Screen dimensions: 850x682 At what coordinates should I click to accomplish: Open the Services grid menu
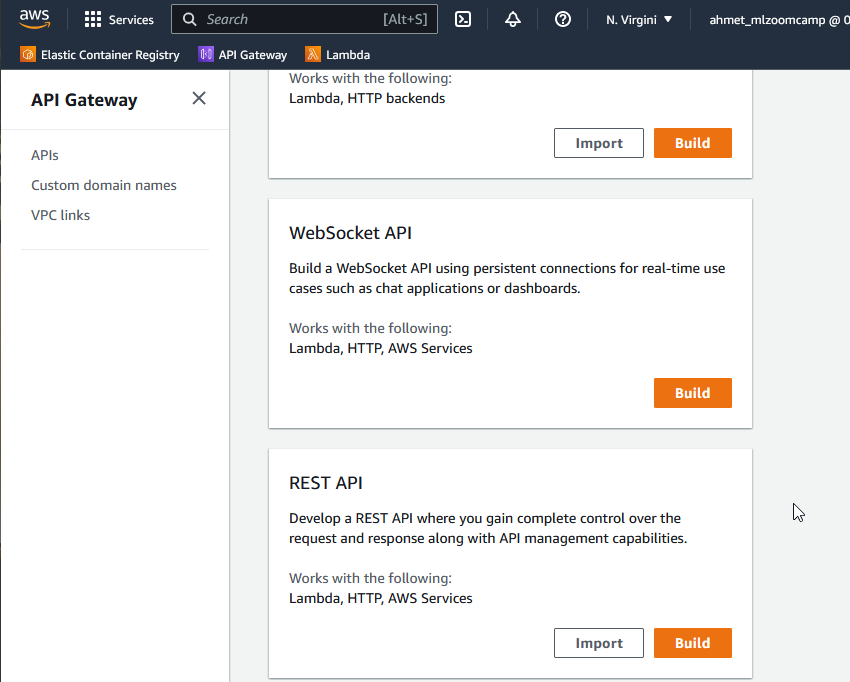[x=93, y=20]
